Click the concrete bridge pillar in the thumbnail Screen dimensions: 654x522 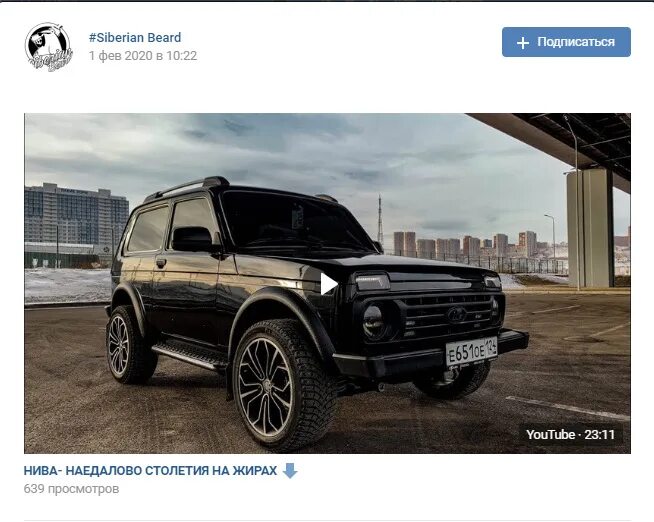pyautogui.click(x=589, y=228)
